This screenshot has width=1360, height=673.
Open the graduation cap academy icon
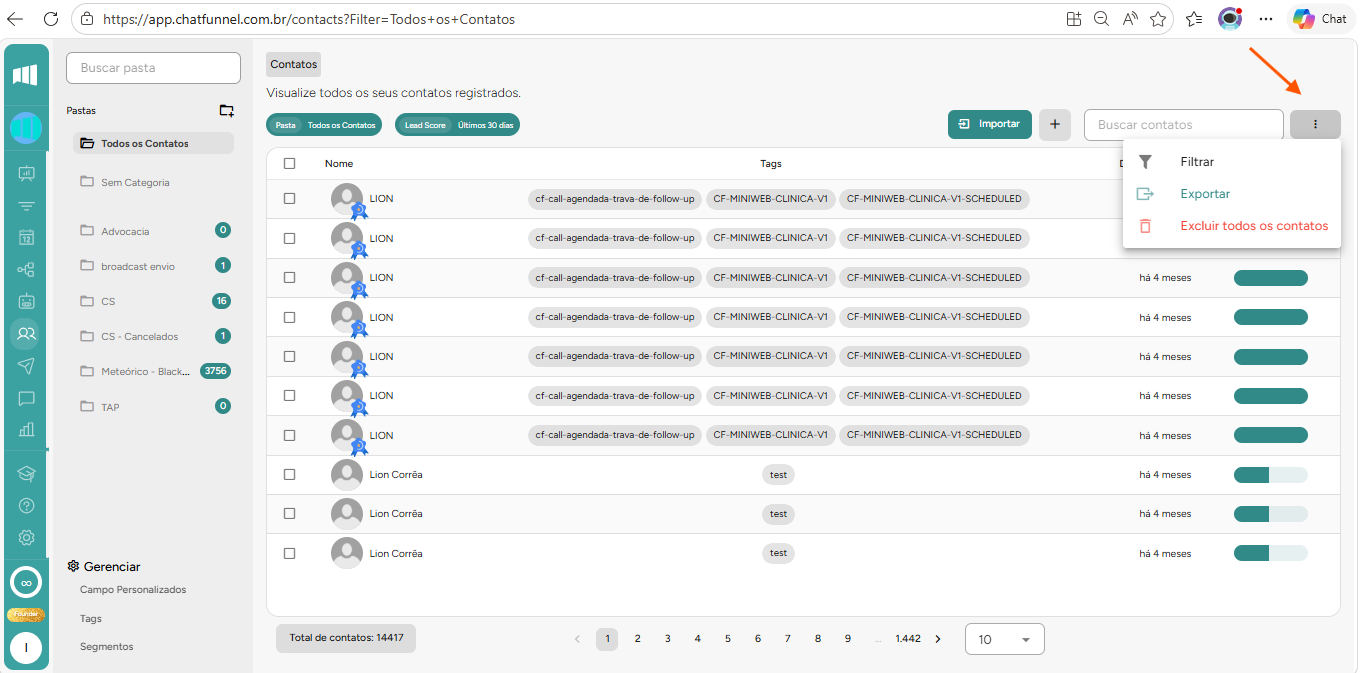pos(26,473)
